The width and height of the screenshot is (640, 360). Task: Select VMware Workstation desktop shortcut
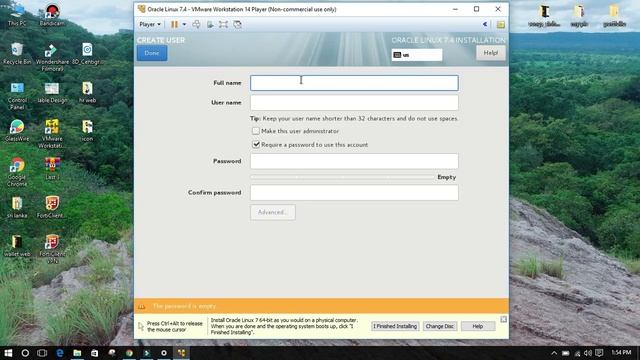tap(52, 133)
